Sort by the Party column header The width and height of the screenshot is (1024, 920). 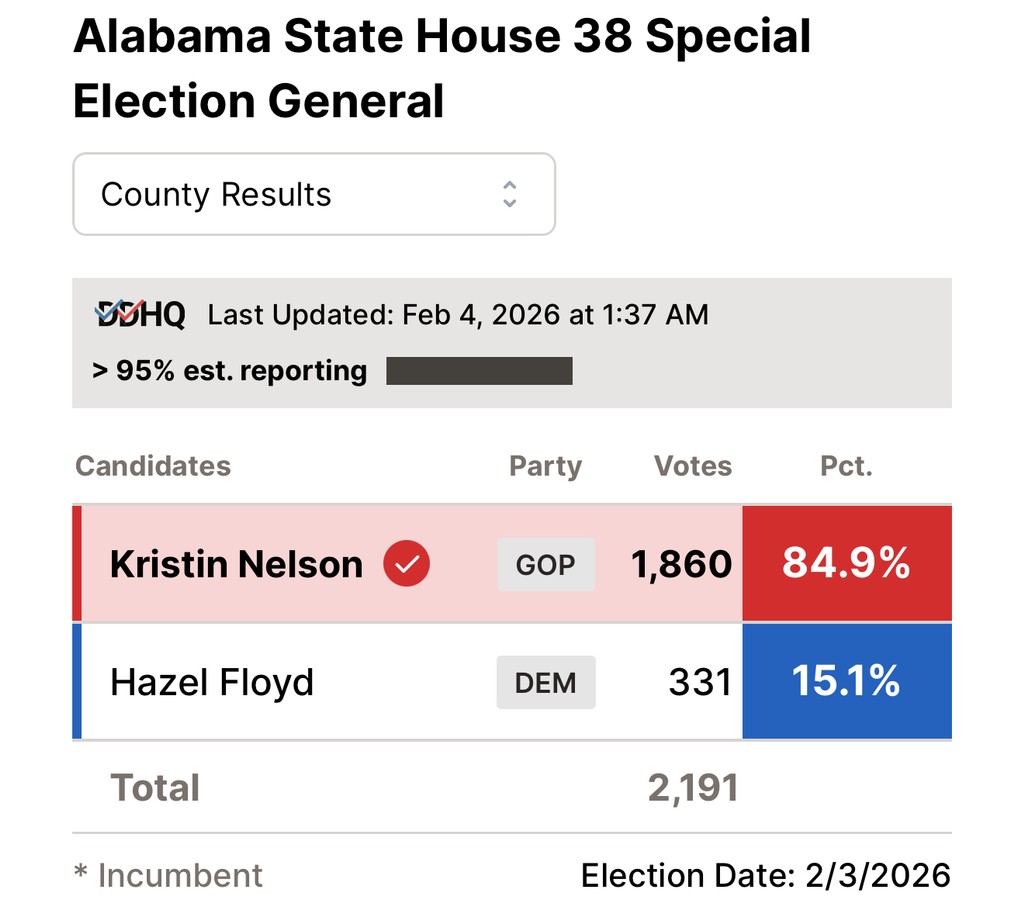point(545,466)
